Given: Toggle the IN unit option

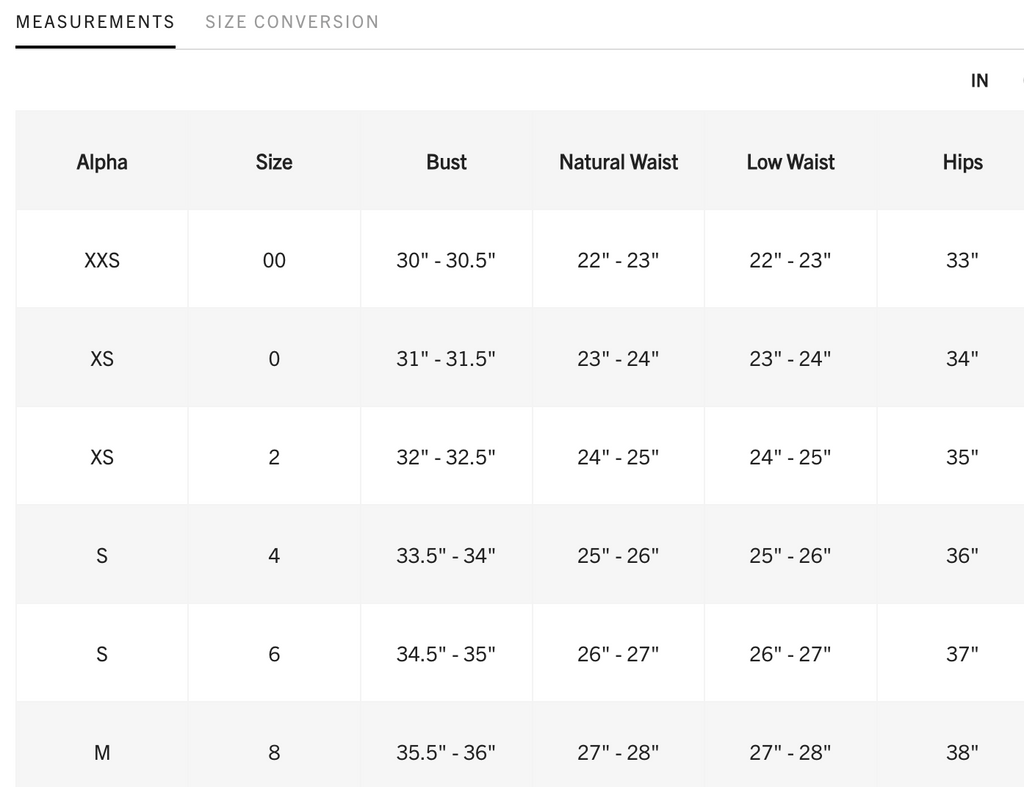Looking at the screenshot, I should 979,81.
